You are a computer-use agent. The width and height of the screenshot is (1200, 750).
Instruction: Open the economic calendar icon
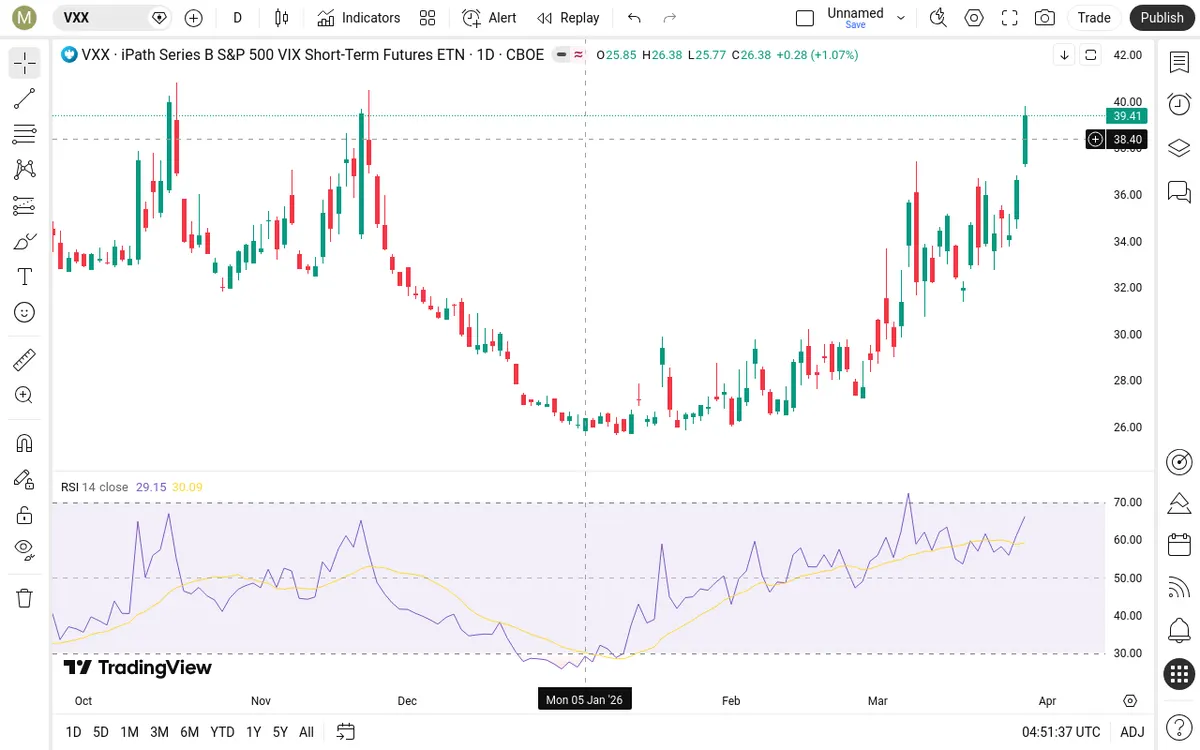coord(1179,546)
